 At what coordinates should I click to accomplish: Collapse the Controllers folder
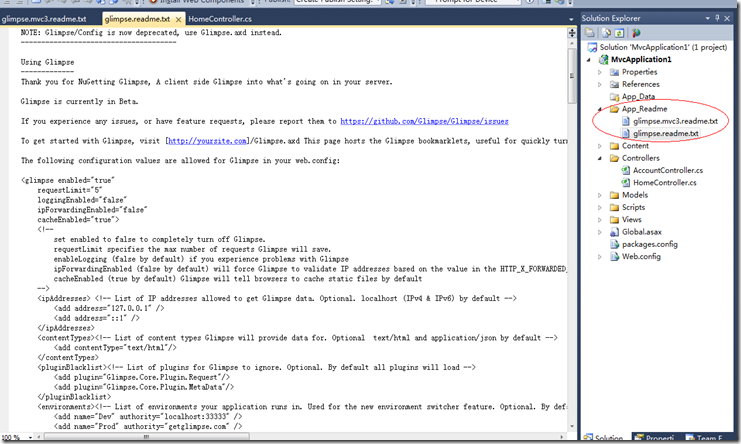(x=600, y=158)
